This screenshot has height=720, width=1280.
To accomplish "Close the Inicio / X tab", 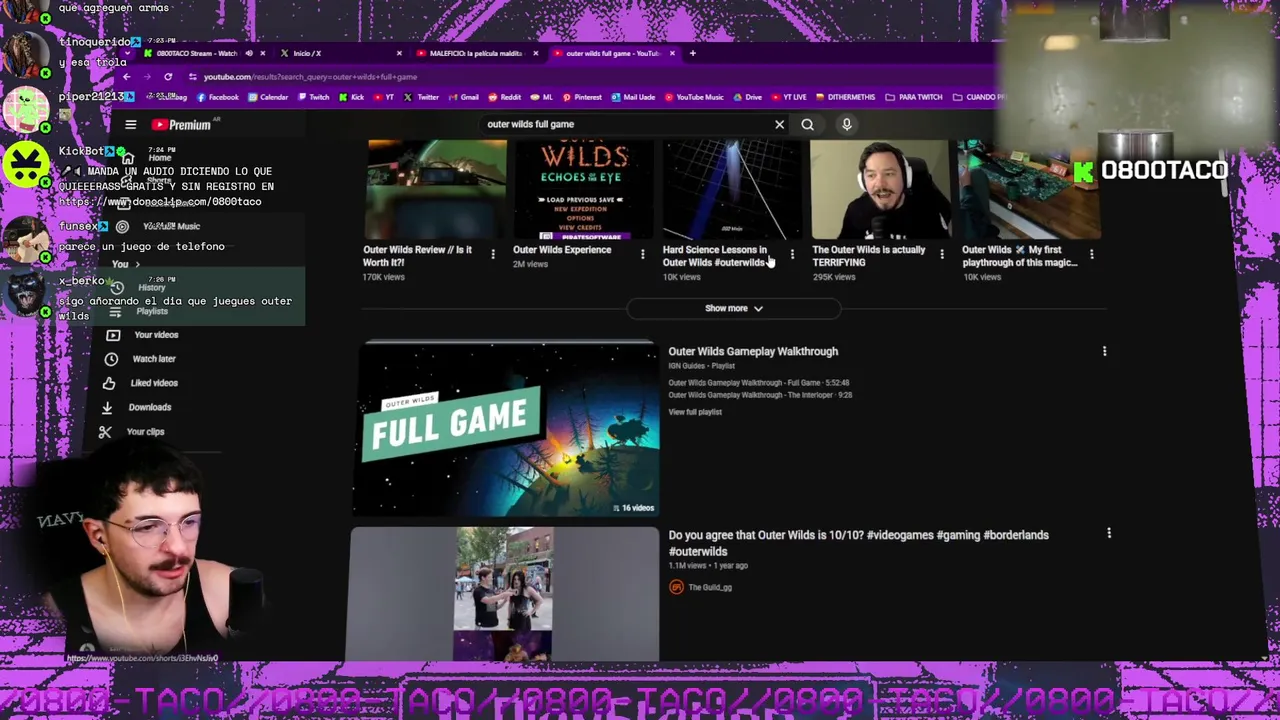I will [399, 53].
